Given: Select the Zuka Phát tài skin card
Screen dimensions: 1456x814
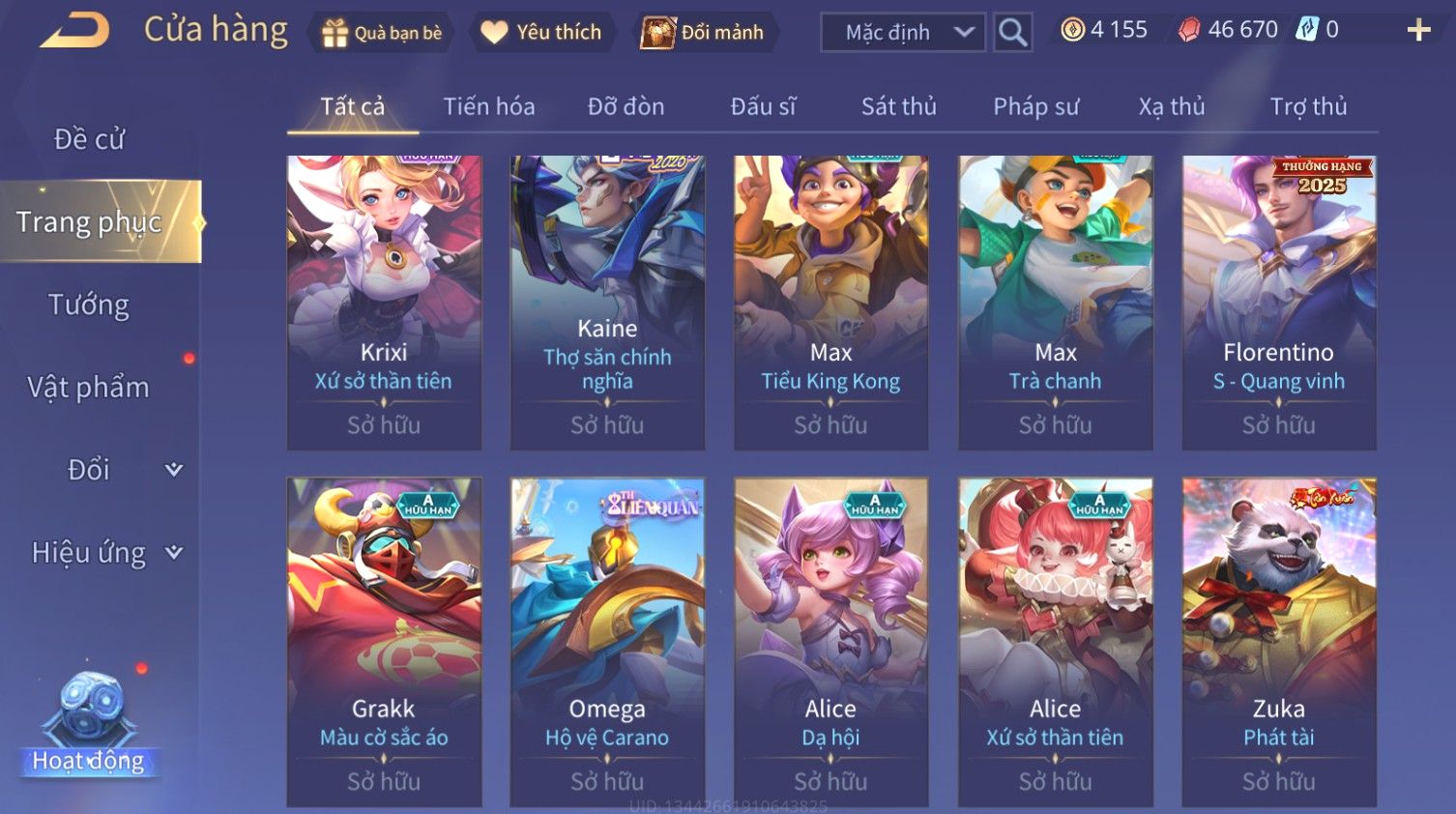Looking at the screenshot, I should tap(1279, 642).
